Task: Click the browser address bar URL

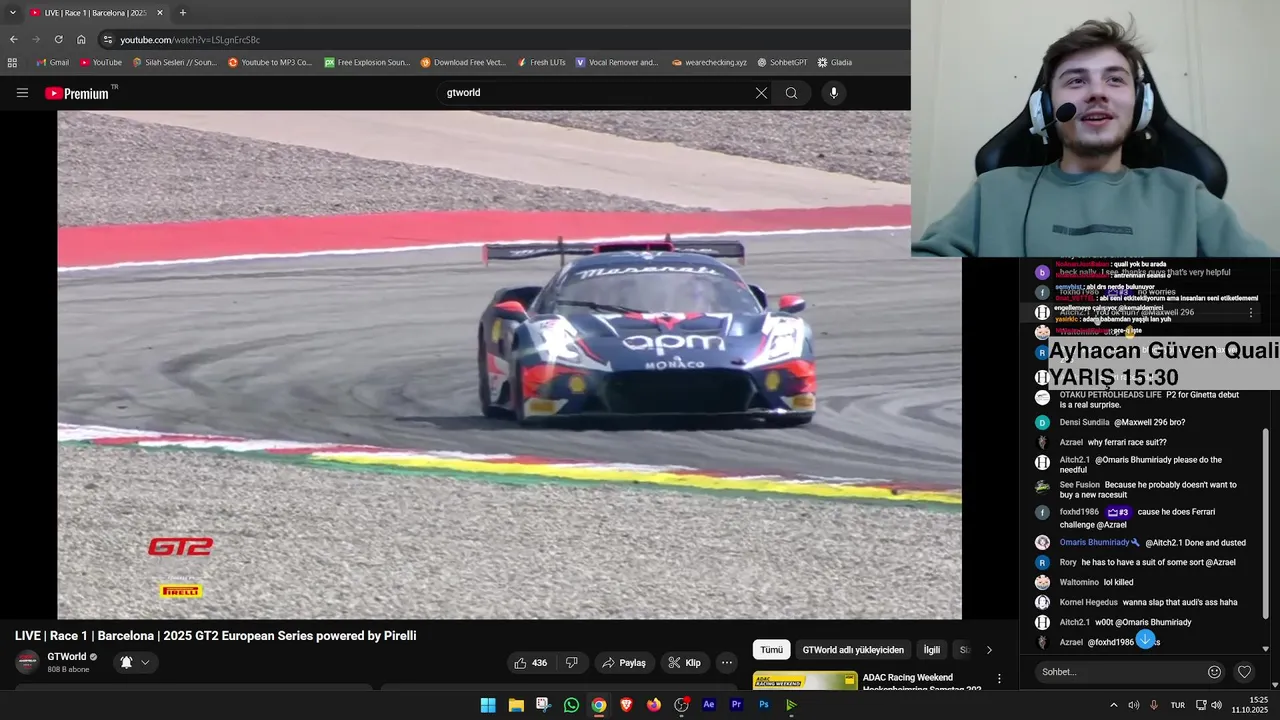Action: pos(190,40)
